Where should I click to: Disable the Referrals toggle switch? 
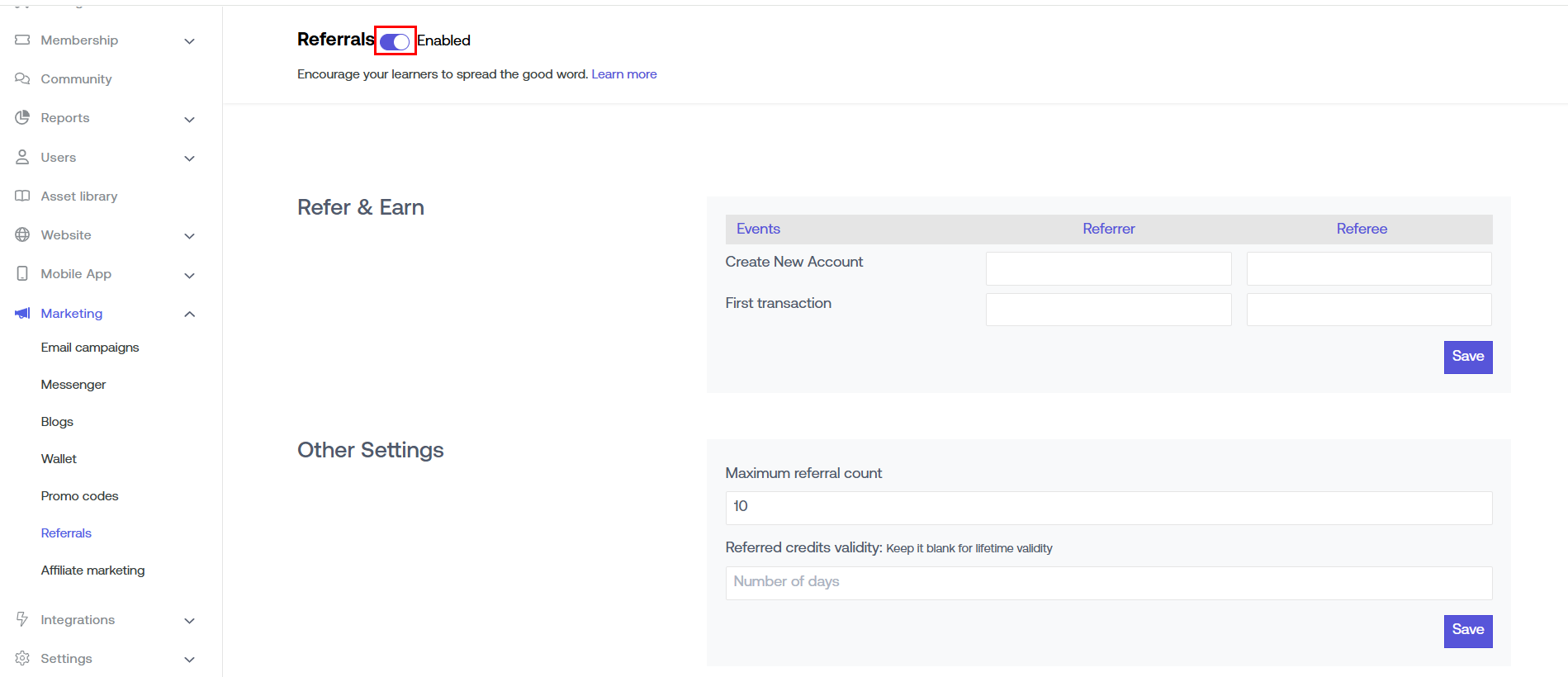(395, 41)
